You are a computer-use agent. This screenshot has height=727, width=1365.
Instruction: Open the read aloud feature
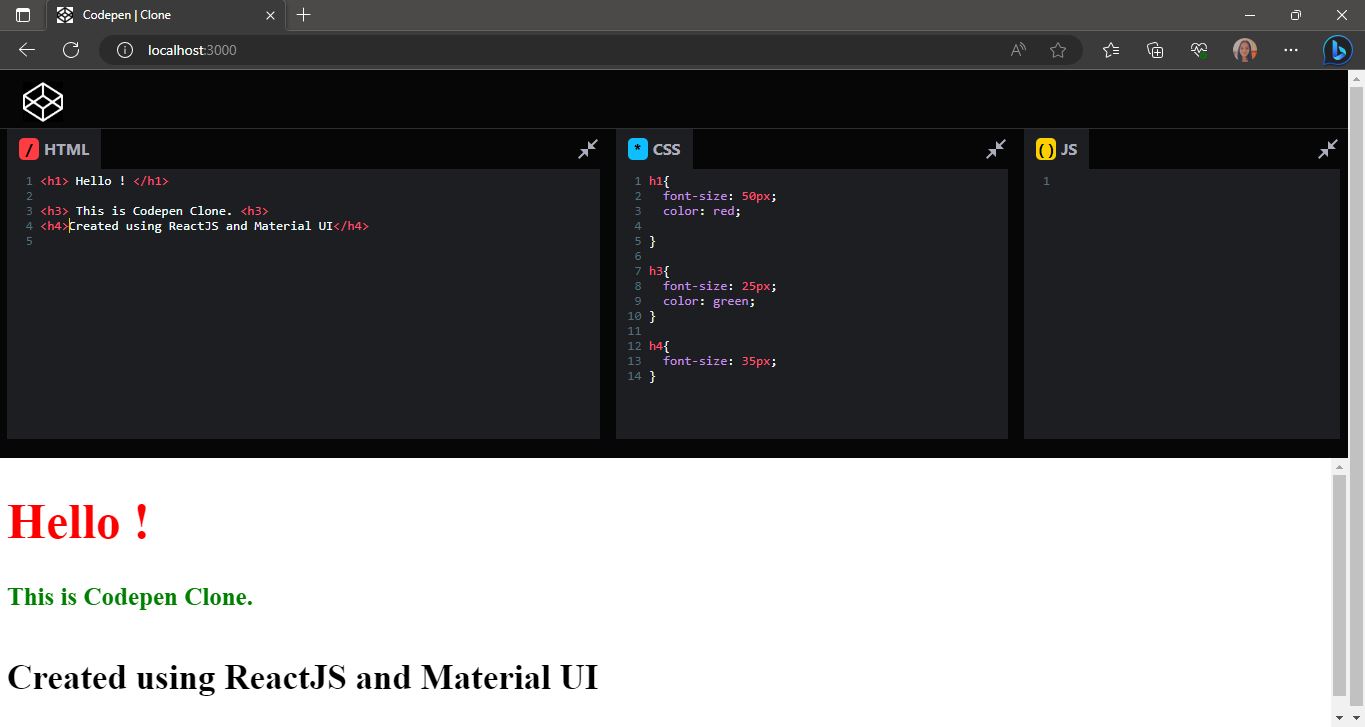[1018, 50]
